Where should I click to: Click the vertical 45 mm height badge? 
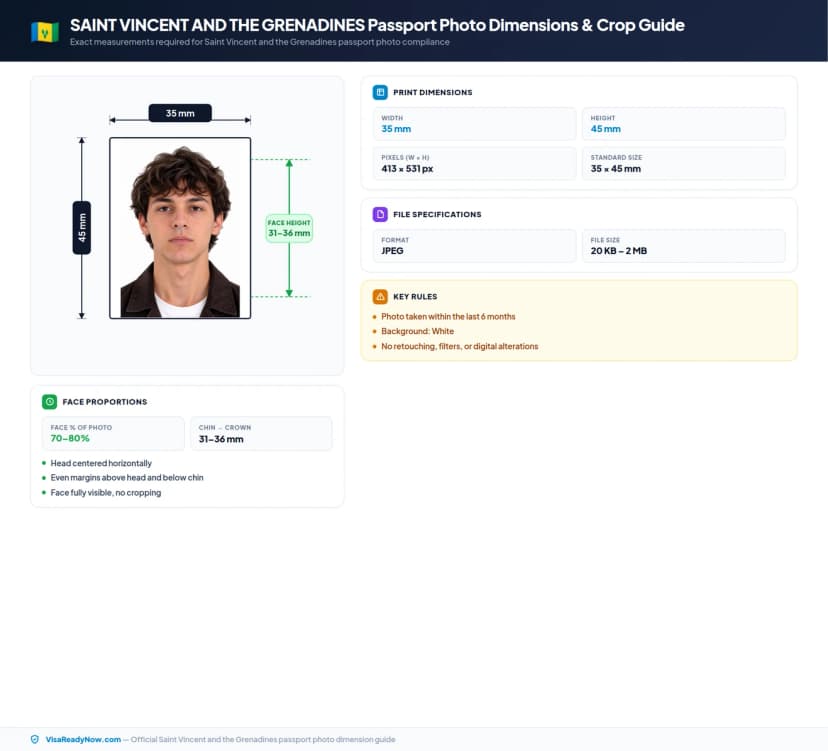click(x=82, y=228)
